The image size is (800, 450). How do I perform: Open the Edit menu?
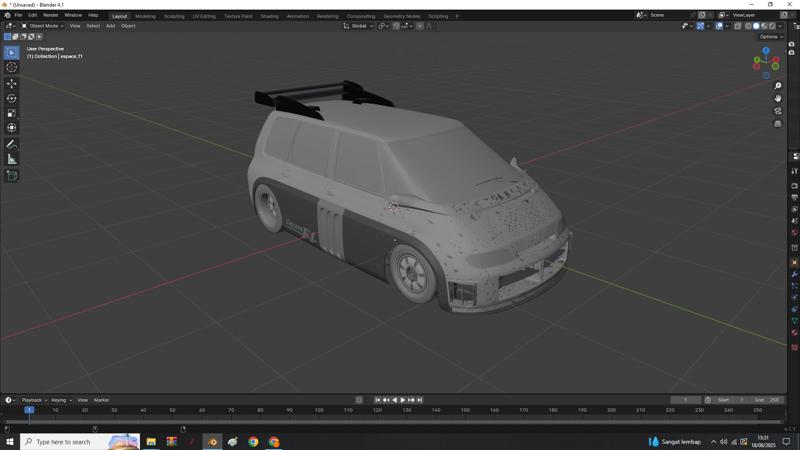(32, 15)
